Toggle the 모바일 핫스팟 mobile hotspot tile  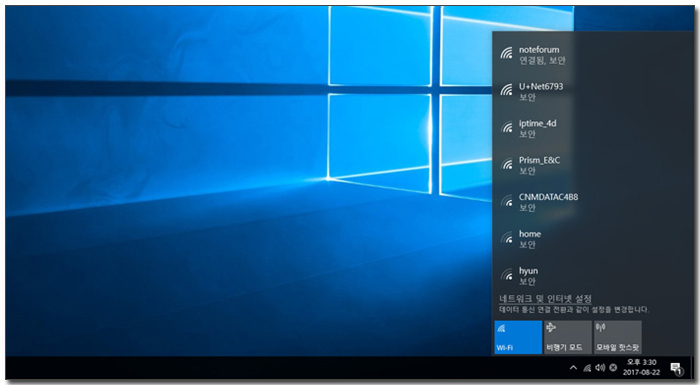617,337
